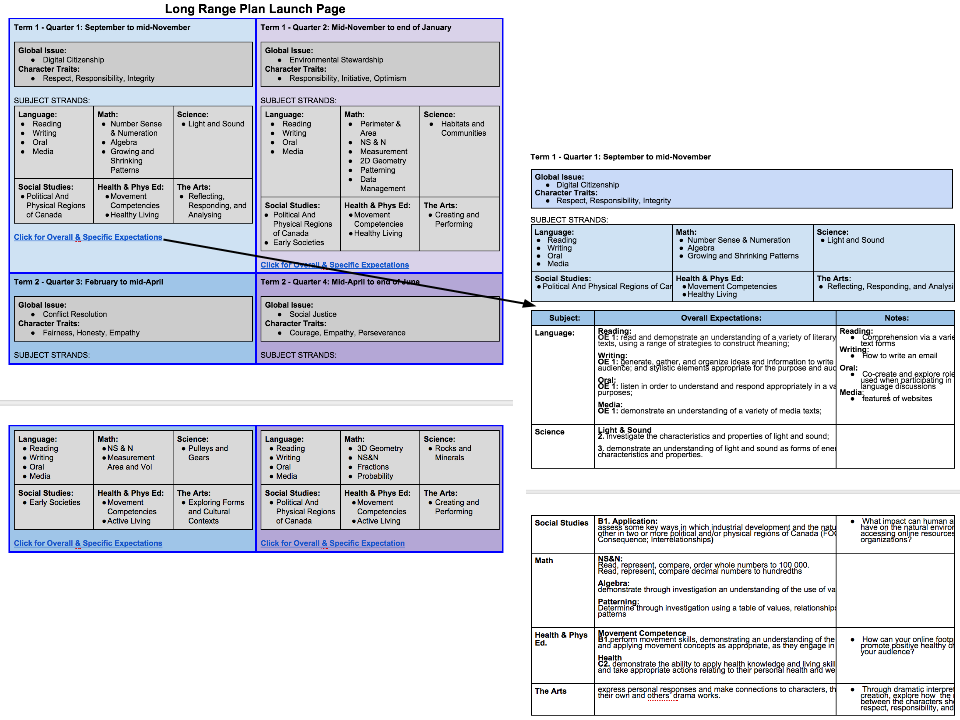Click the 'Environmental Stewardship' global issue

click(x=336, y=60)
